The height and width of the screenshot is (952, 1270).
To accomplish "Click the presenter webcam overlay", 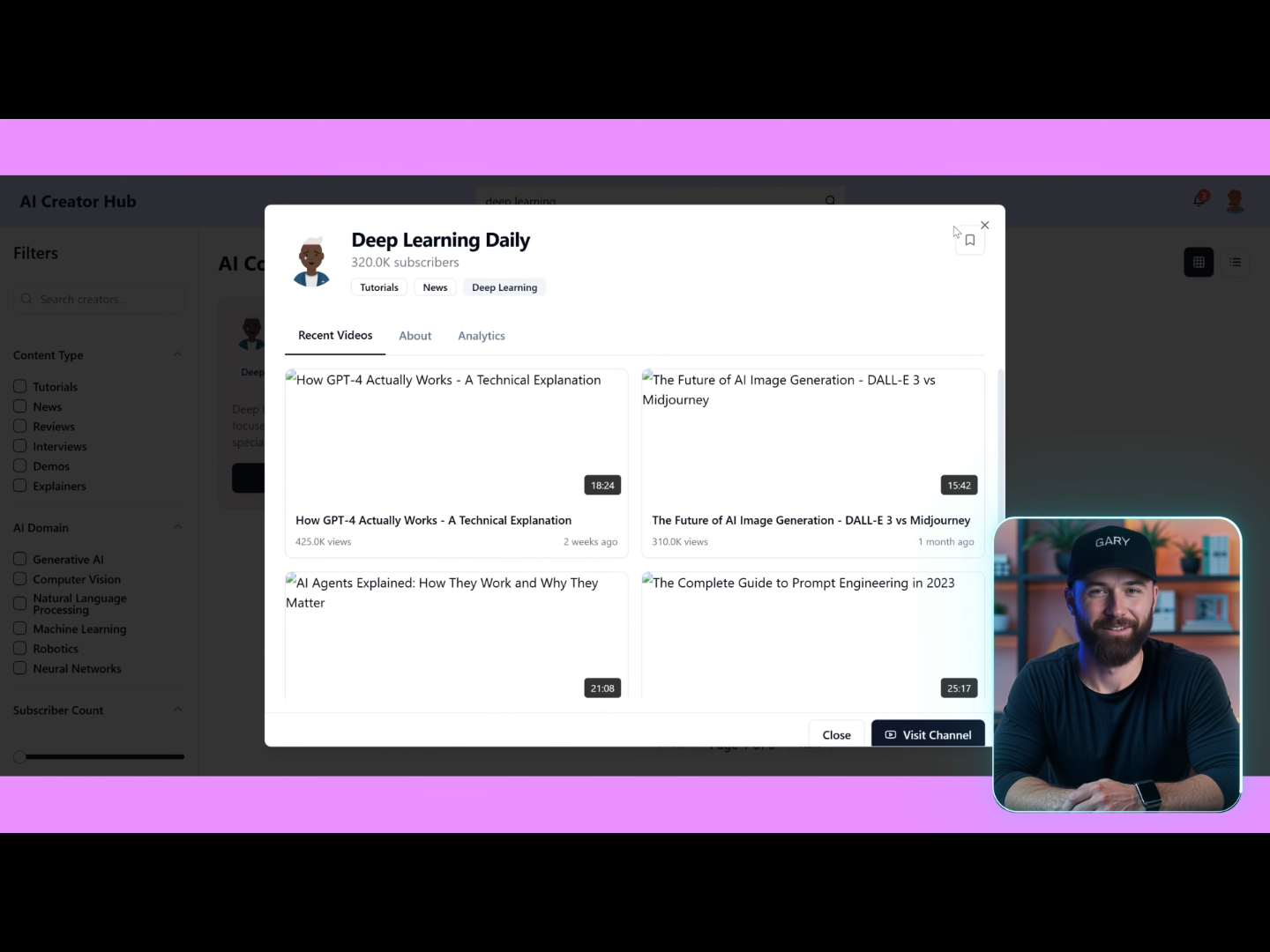I will (1117, 664).
